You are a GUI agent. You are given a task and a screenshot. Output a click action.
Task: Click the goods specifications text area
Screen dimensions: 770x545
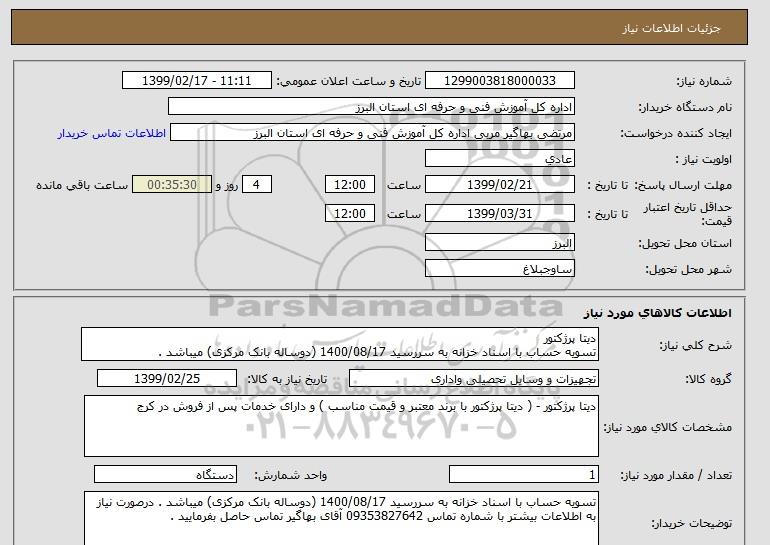tap(341, 426)
